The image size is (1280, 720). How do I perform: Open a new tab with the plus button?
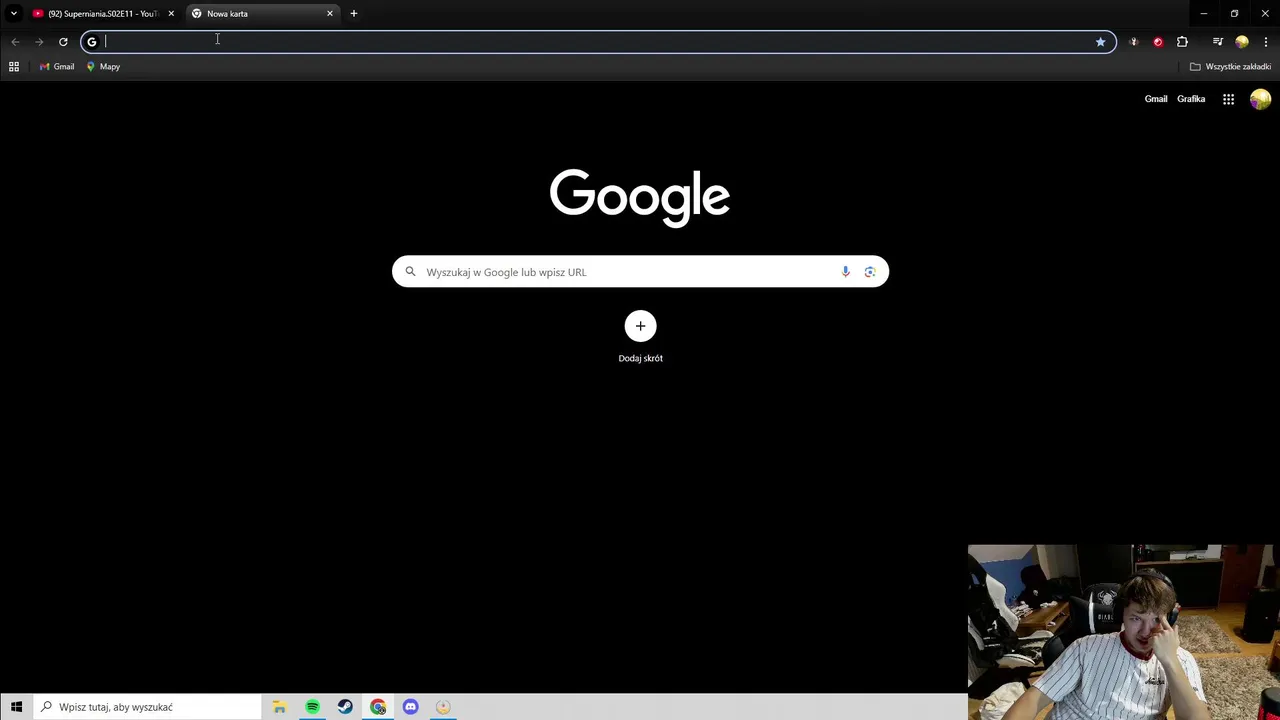[x=354, y=14]
